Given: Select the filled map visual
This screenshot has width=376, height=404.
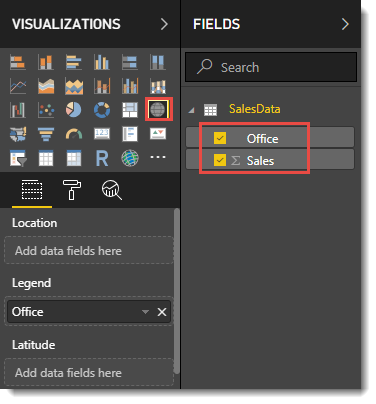Looking at the screenshot, I should click(x=18, y=134).
